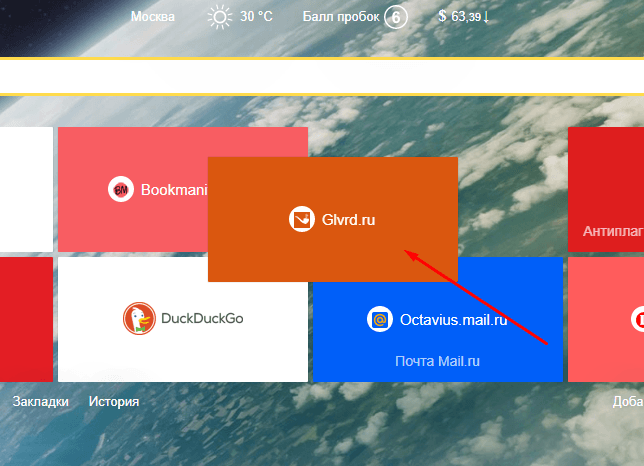Open Закладки bookmarks link
This screenshot has width=644, height=466.
point(41,402)
